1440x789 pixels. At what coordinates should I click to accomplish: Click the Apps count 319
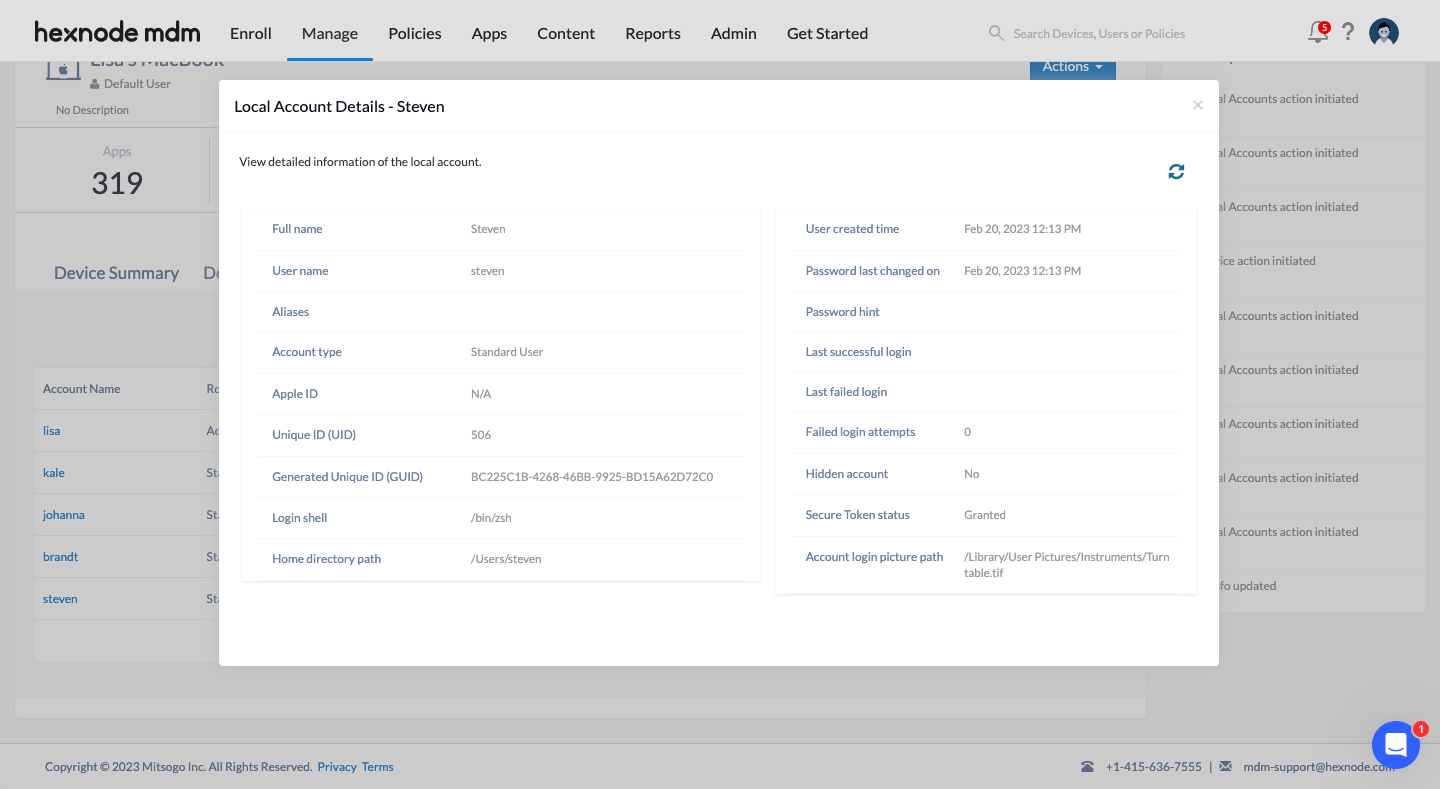click(x=117, y=183)
